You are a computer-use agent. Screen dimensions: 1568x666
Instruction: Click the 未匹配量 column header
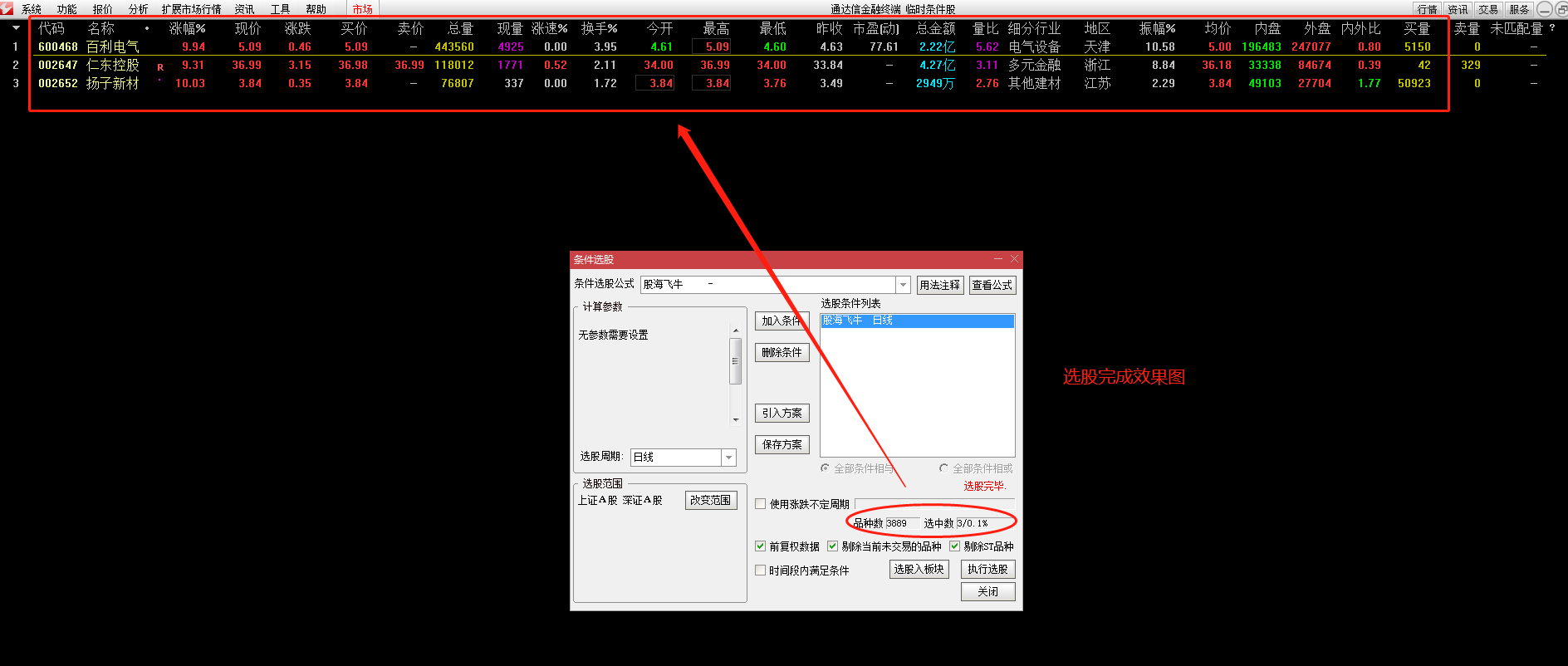[x=1517, y=28]
